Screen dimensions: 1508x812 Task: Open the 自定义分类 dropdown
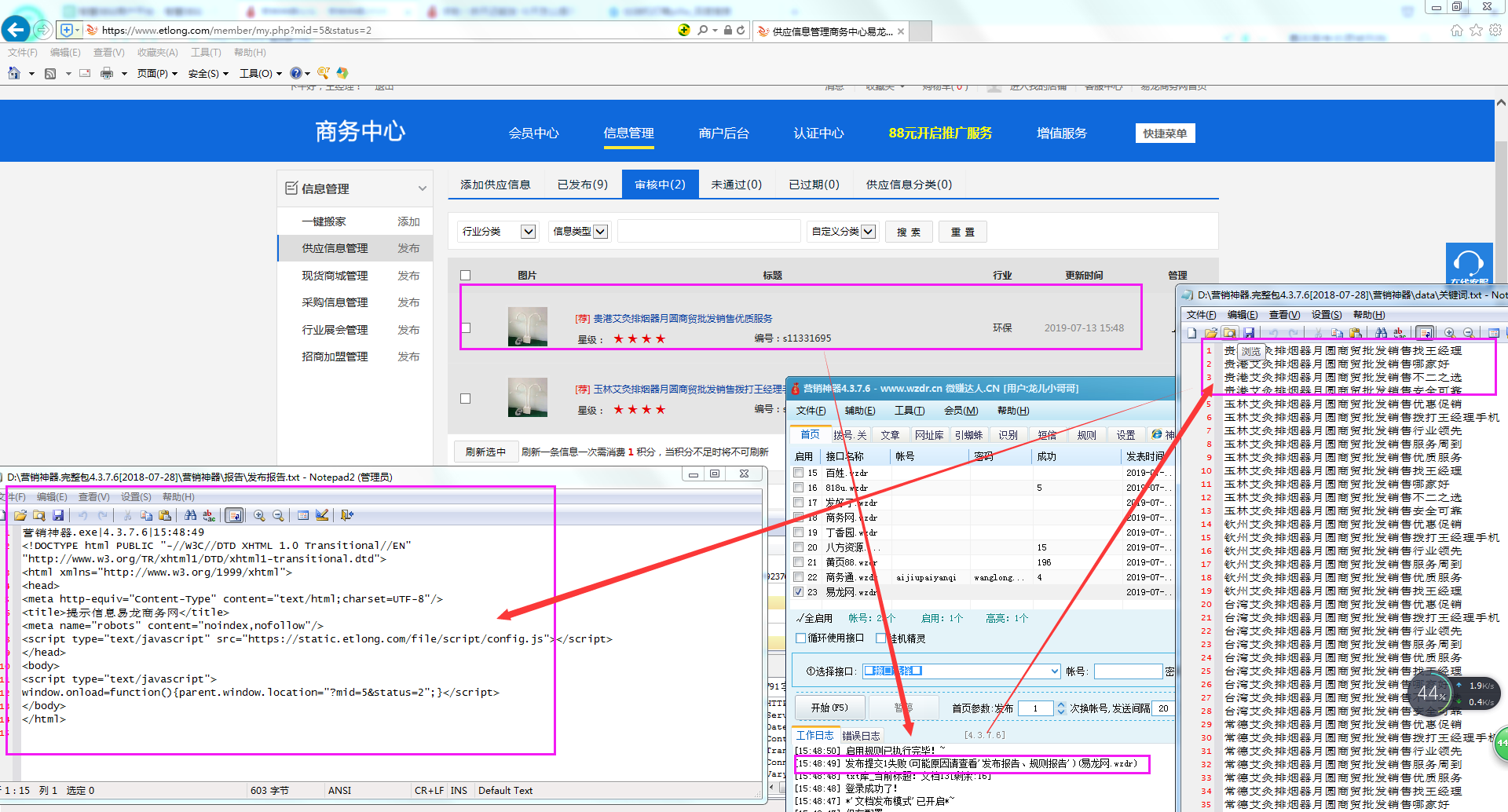click(x=868, y=232)
